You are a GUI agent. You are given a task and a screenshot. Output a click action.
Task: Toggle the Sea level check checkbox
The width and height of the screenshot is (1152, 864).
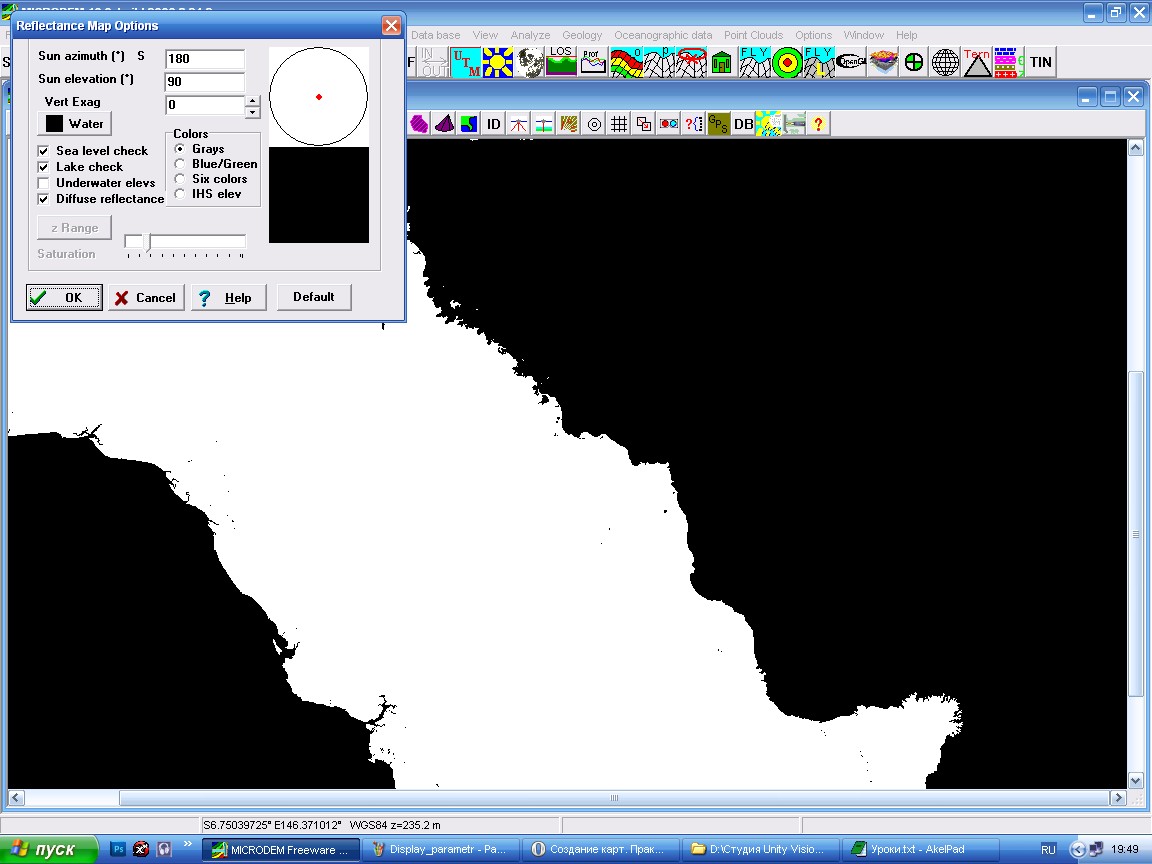coord(43,151)
